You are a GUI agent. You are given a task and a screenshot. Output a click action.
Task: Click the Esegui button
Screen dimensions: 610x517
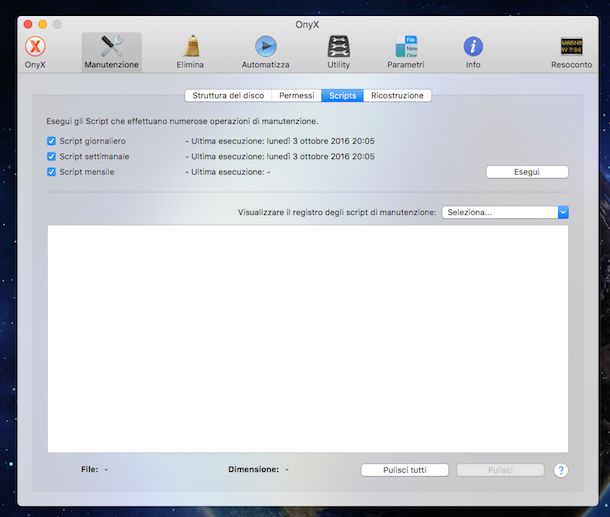[x=527, y=172]
